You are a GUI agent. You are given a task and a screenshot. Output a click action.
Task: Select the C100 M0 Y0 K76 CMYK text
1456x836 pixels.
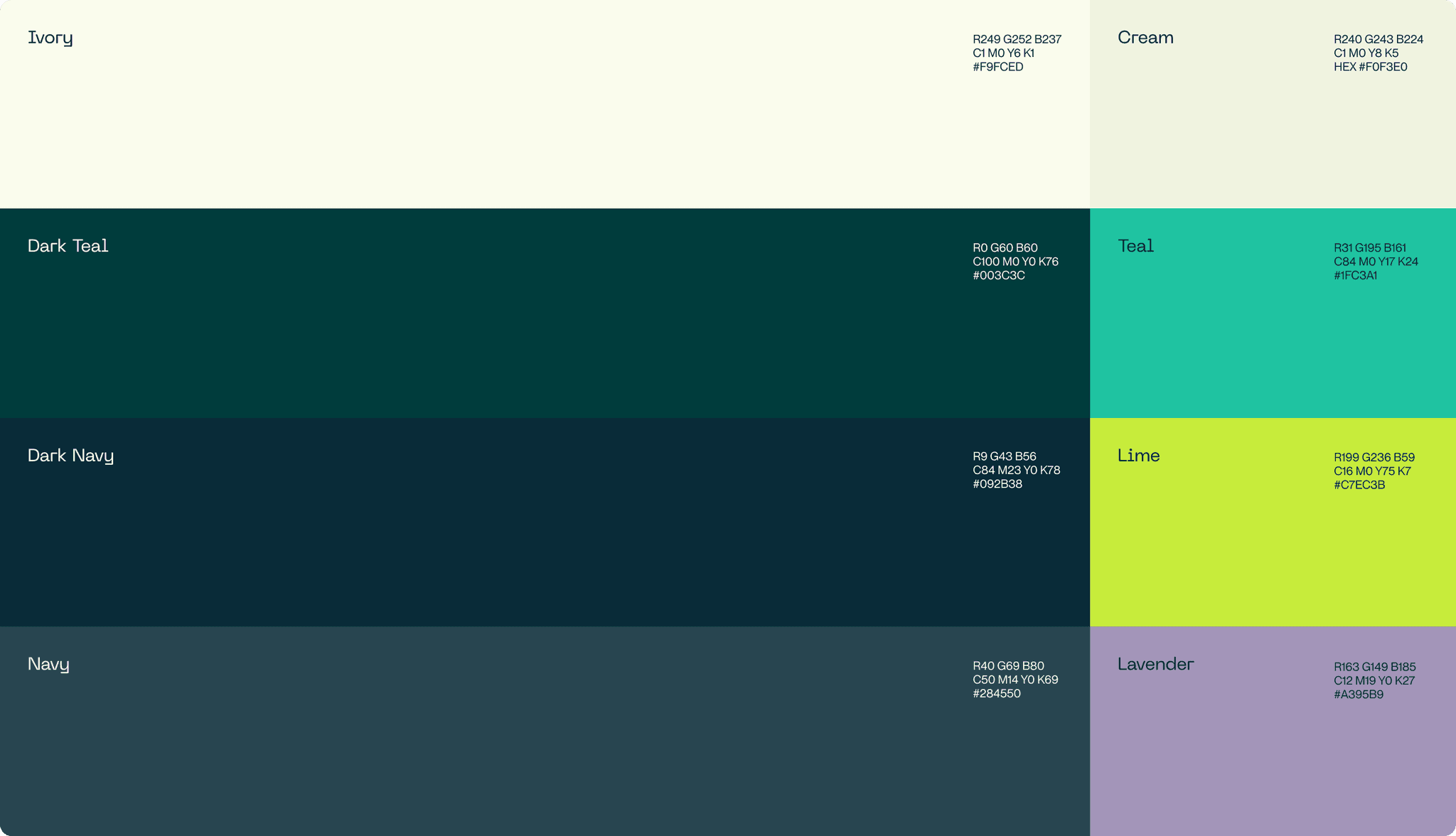tap(1015, 262)
